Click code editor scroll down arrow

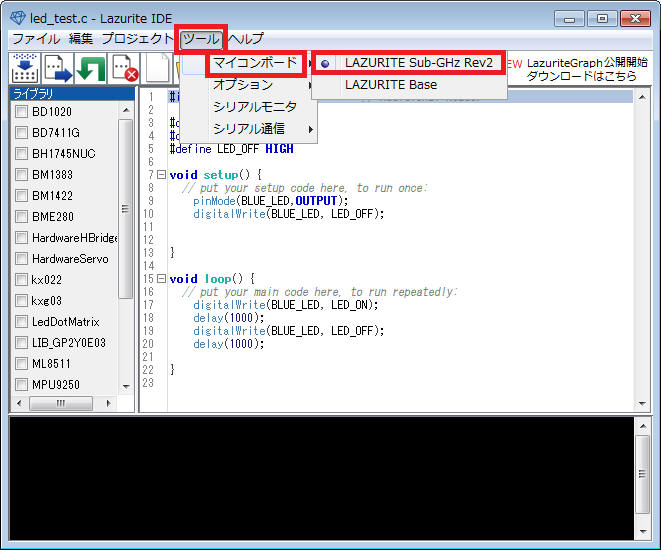coord(642,403)
